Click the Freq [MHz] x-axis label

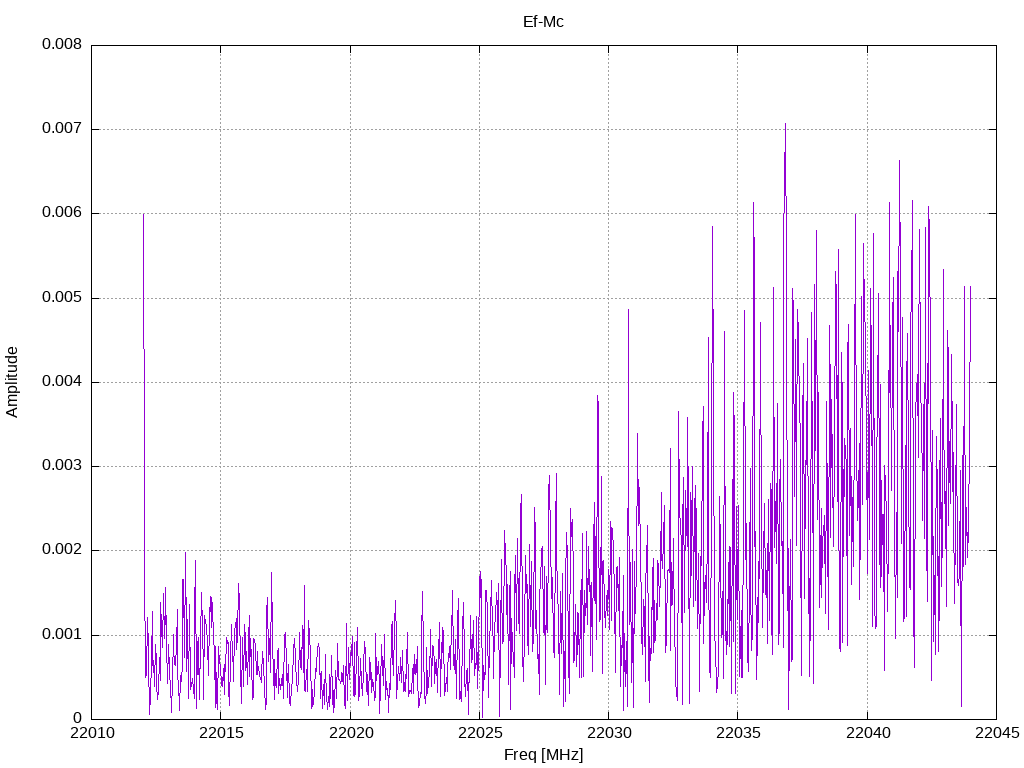point(543,755)
